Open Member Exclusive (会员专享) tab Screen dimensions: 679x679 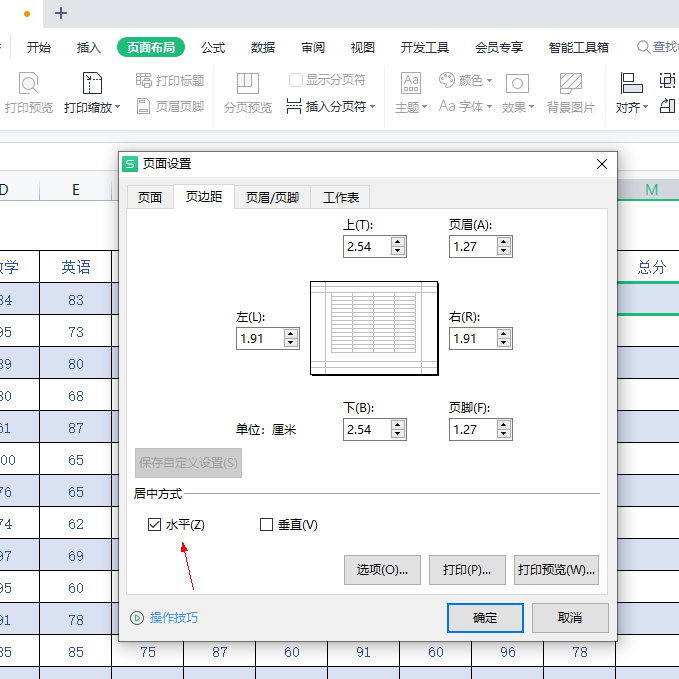coord(499,47)
